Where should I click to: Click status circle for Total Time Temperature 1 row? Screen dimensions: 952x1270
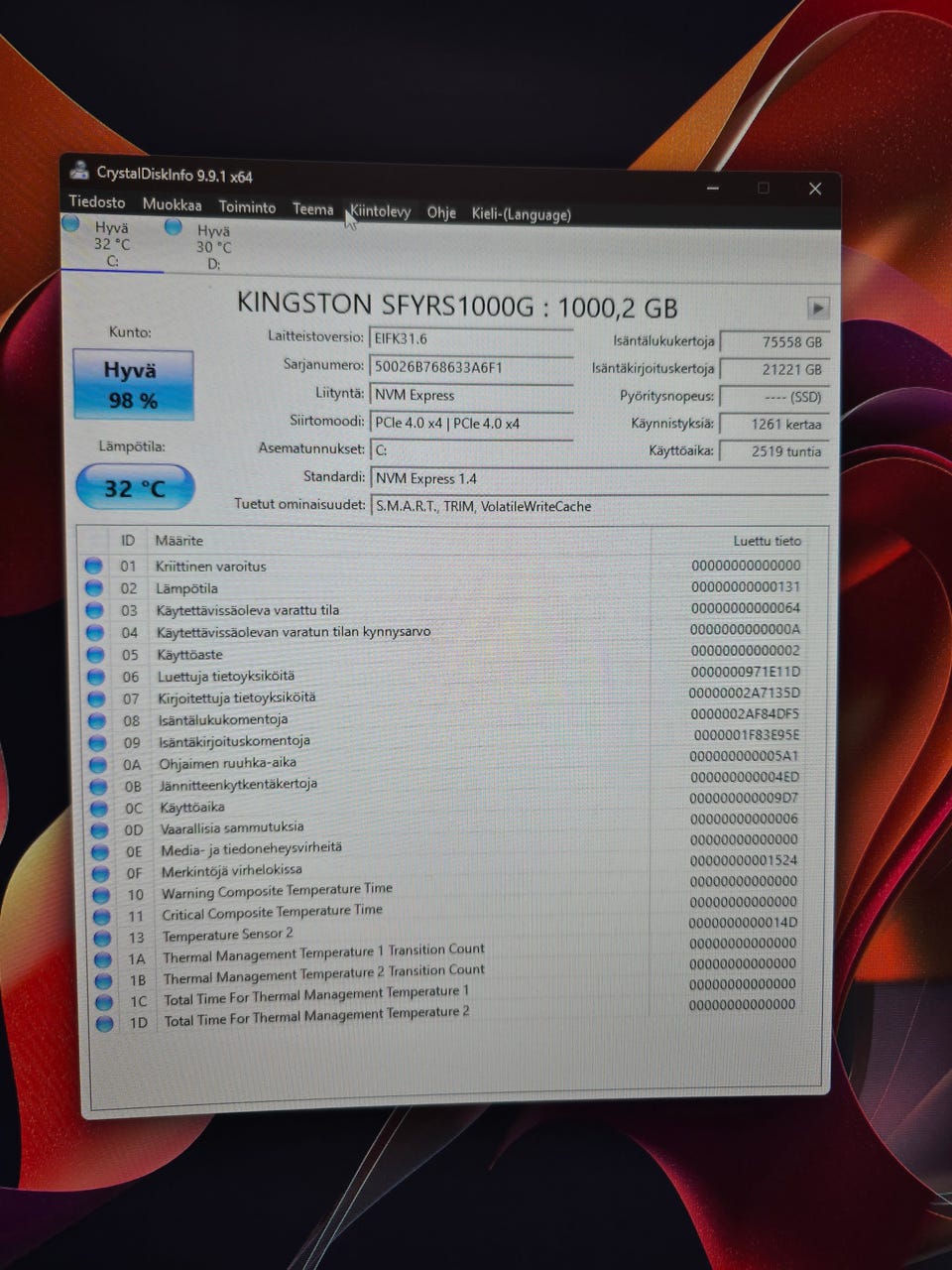pyautogui.click(x=104, y=1002)
